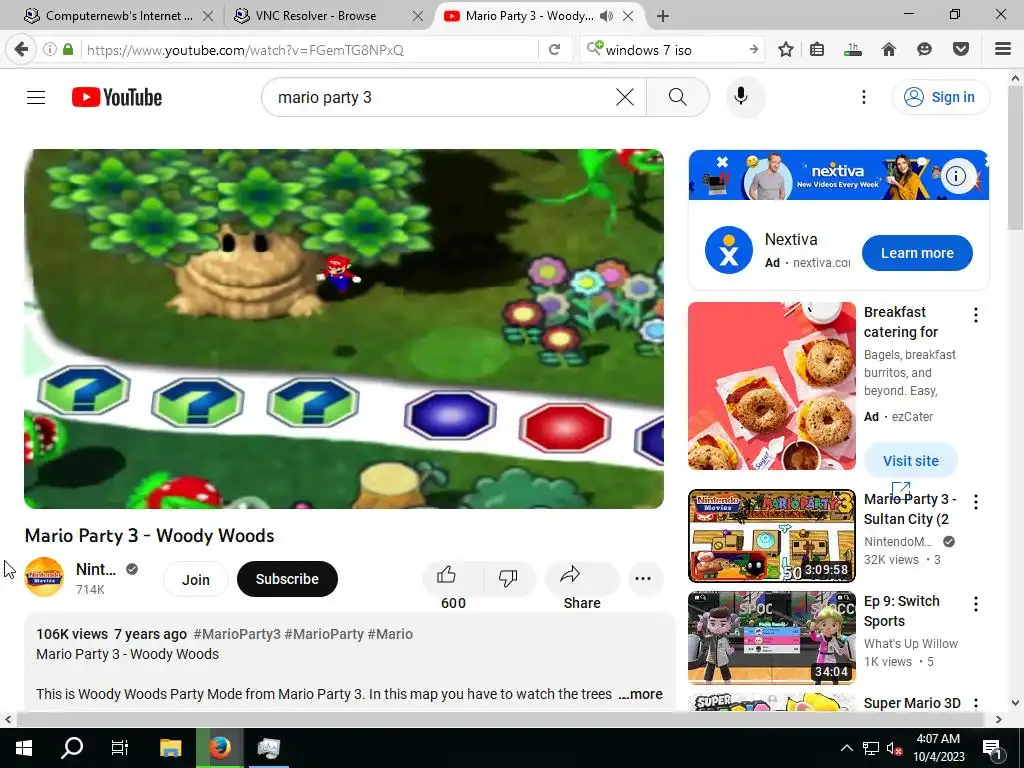Submit search bar with the go arrow

point(754,50)
